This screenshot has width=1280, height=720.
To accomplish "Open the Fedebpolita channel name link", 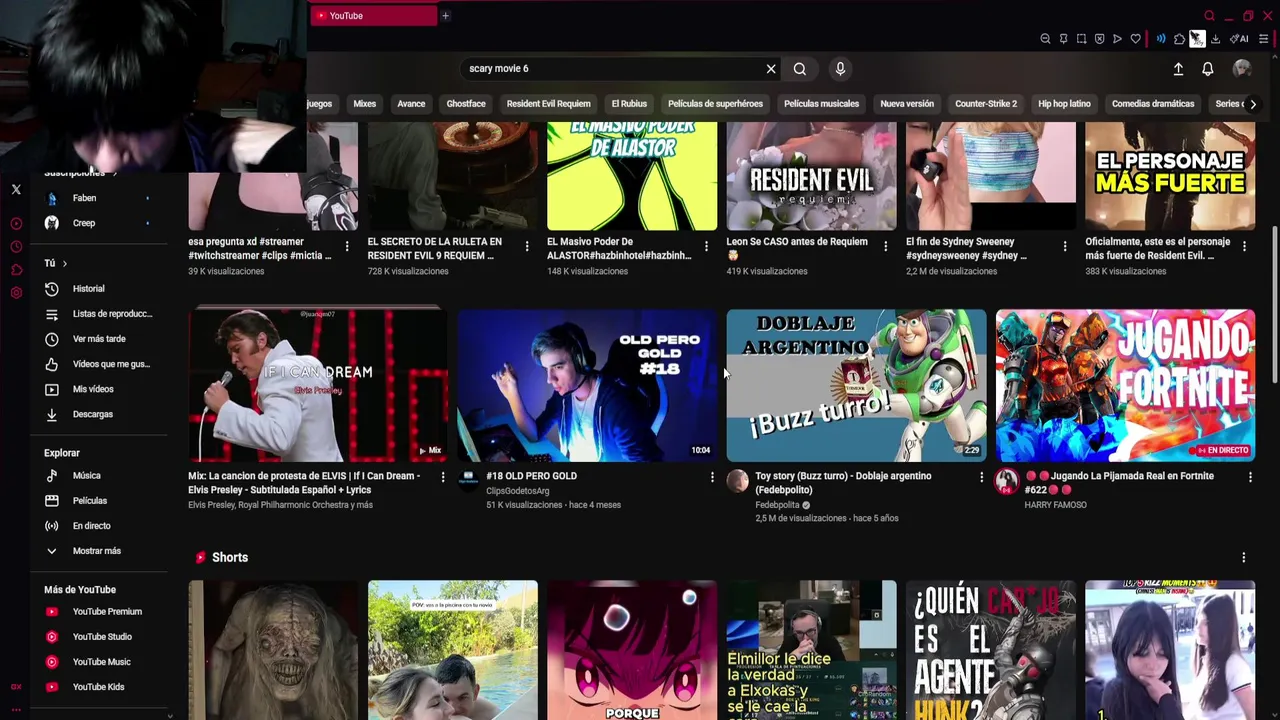I will [x=777, y=505].
